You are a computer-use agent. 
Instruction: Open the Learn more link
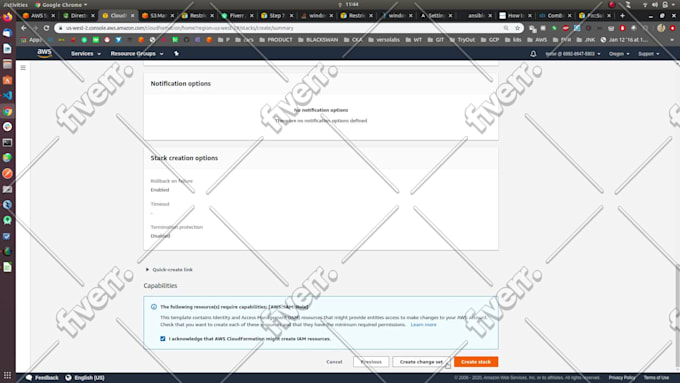[x=423, y=324]
